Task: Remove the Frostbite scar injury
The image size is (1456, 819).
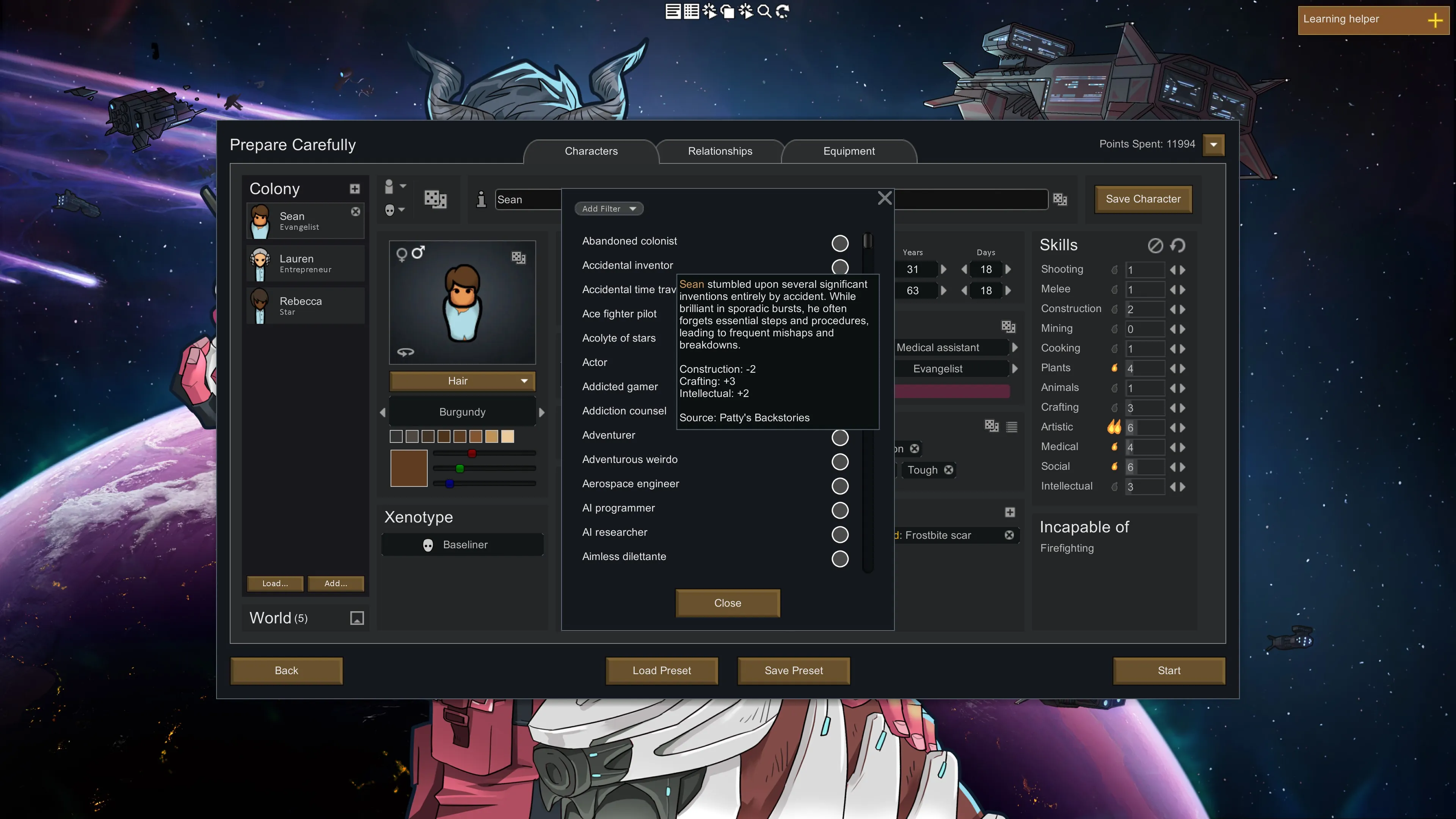Action: tap(1009, 535)
